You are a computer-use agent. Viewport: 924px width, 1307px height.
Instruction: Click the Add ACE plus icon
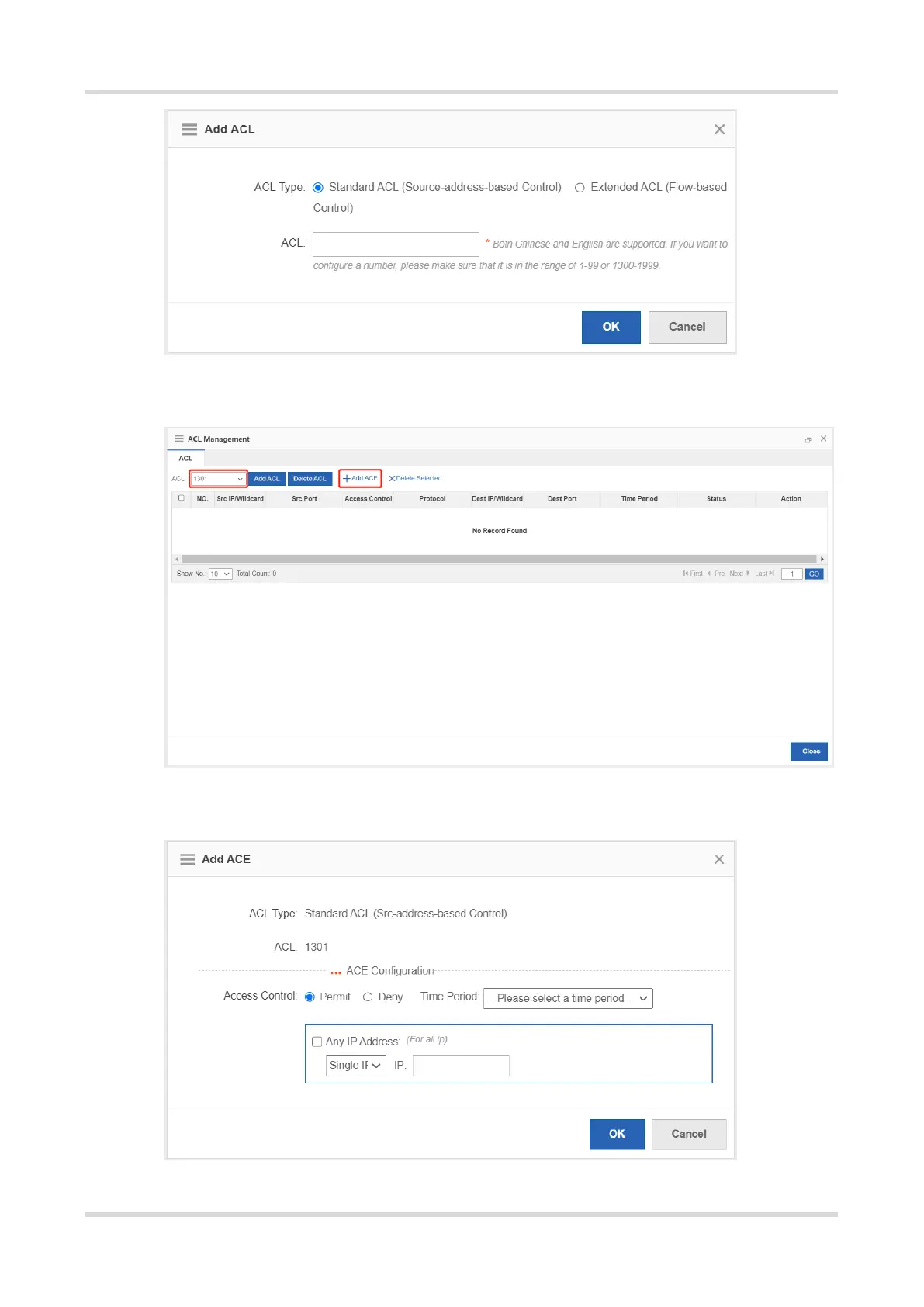347,479
